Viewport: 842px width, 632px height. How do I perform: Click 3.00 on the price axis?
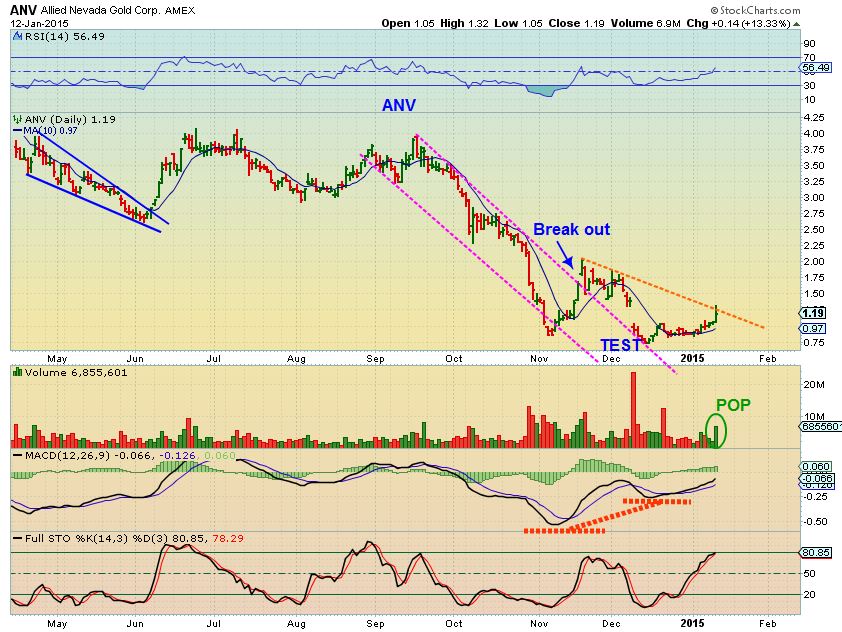coord(814,198)
